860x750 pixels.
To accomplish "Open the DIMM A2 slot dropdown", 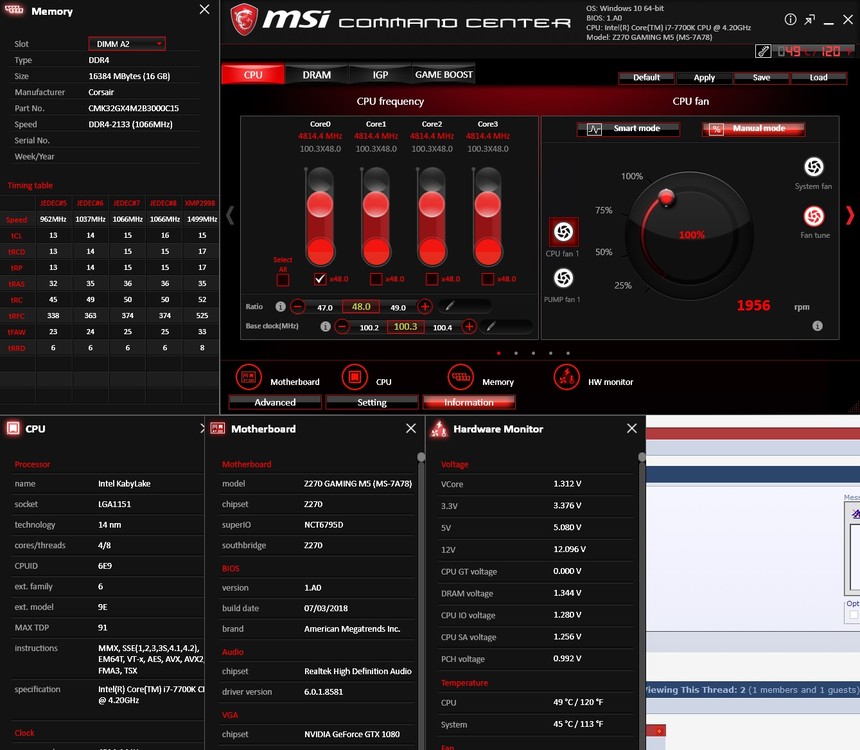I will tap(127, 44).
